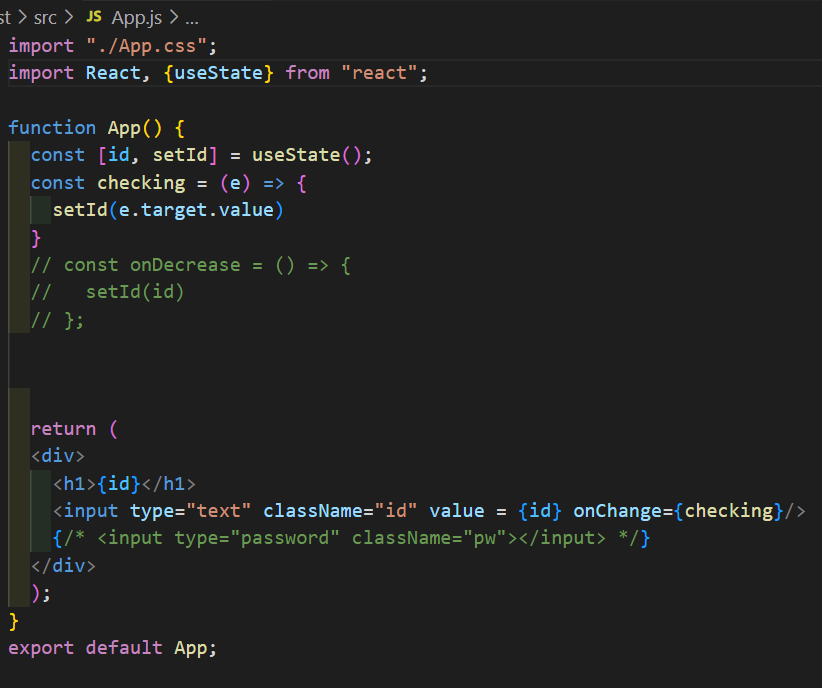Screen dimensions: 822x688
Task: Click the value property in e.target.value
Action: tap(246, 210)
